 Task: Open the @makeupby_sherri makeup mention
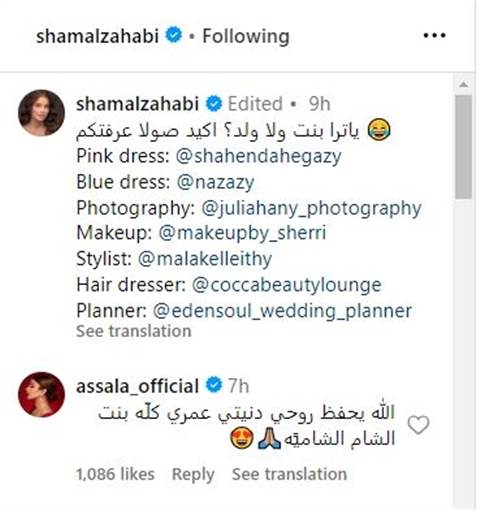tap(242, 232)
